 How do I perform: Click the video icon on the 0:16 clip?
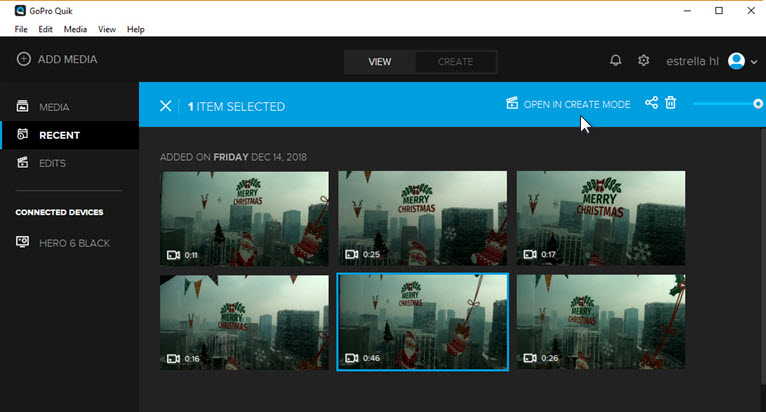coord(173,359)
